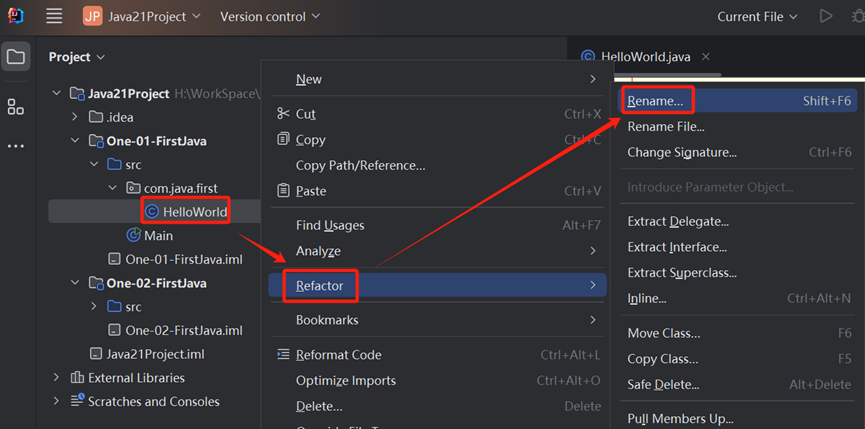Click the One-02-FirstJava module folder icon
This screenshot has width=865, height=429.
97,283
